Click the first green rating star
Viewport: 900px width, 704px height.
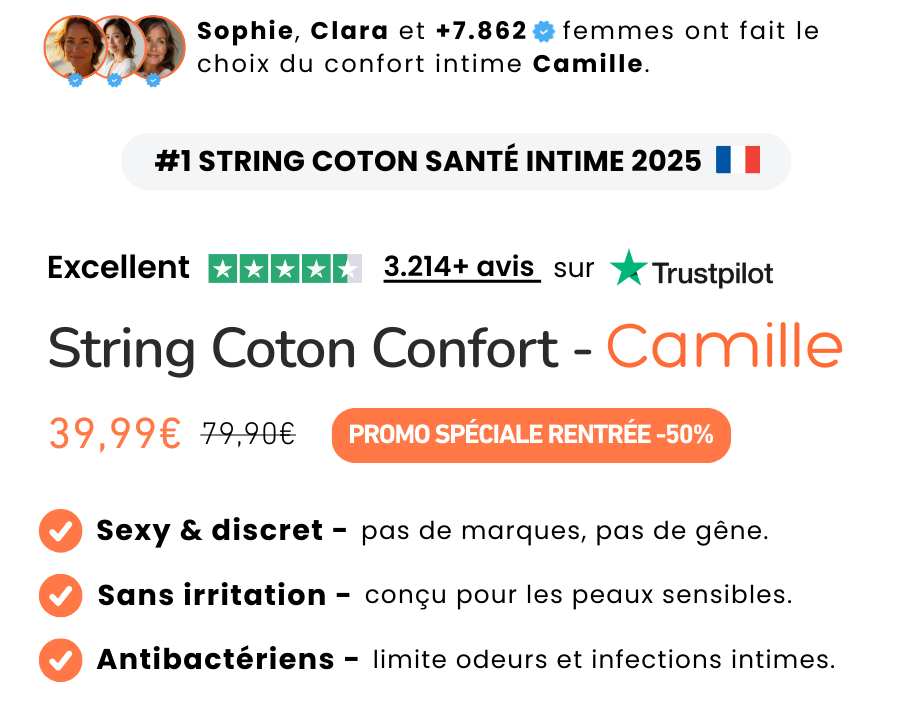pyautogui.click(x=222, y=269)
